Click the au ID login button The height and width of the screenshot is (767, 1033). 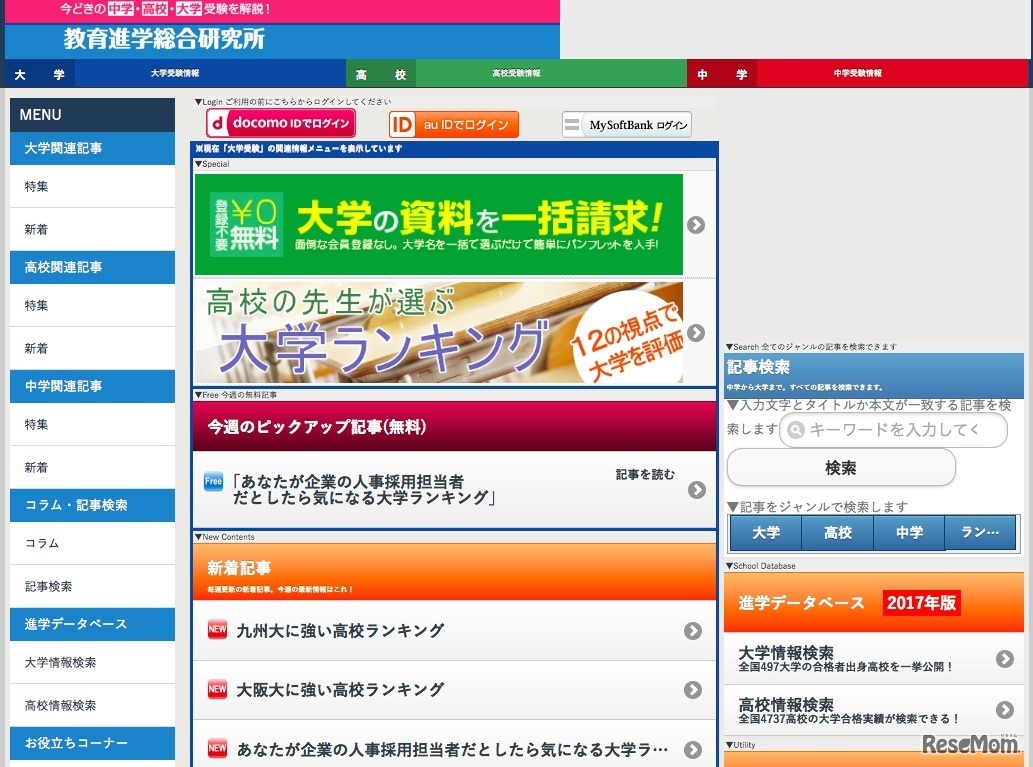pos(454,124)
